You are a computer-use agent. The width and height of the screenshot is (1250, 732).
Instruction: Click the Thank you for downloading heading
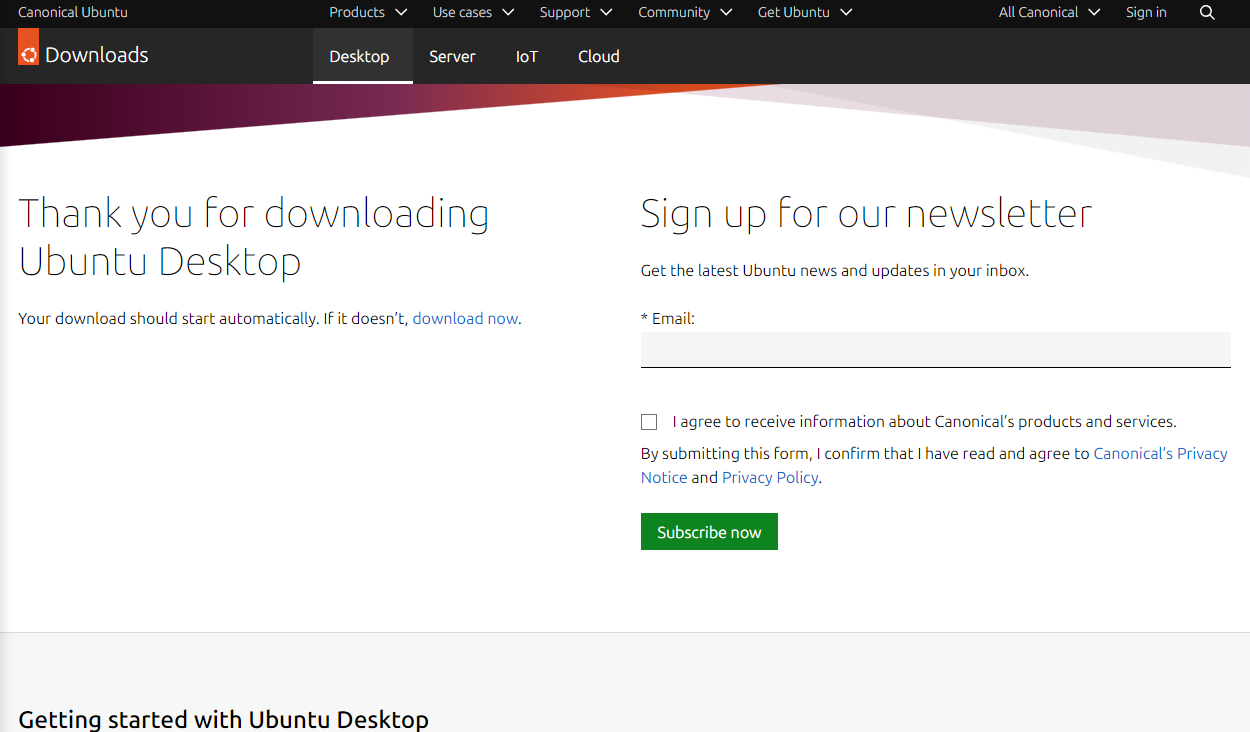(254, 238)
